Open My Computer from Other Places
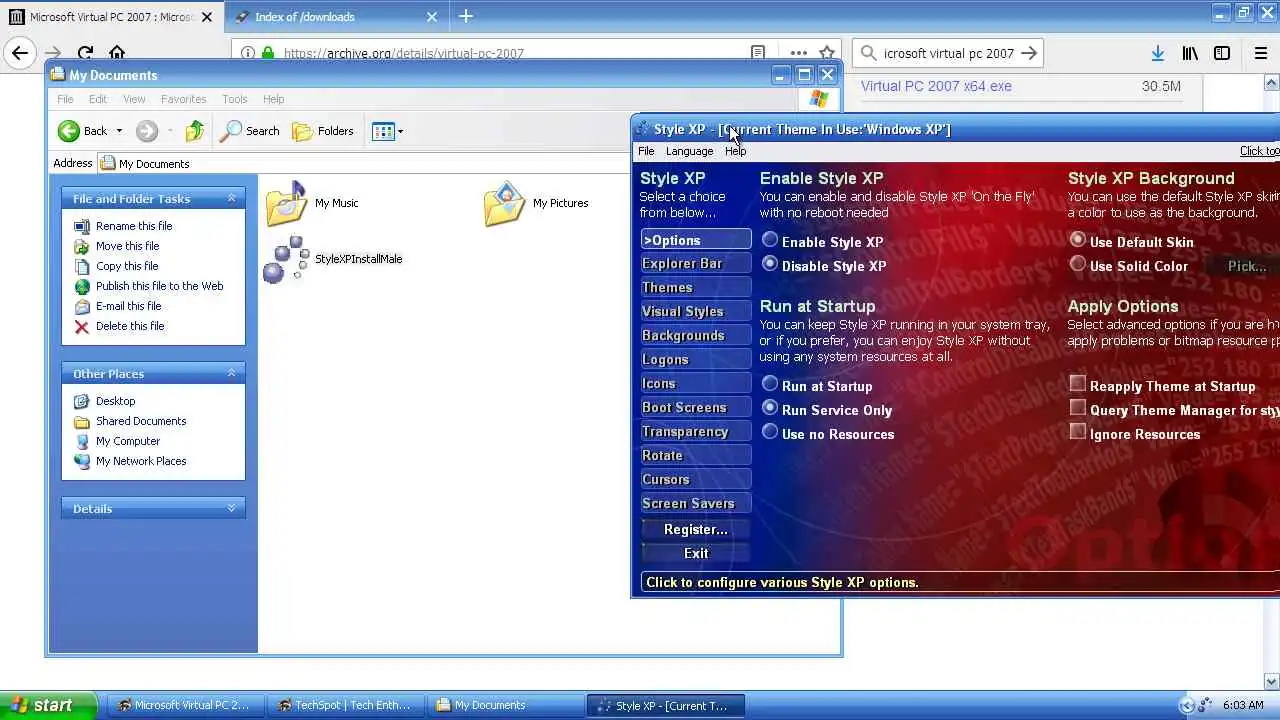1280x720 pixels. click(x=128, y=441)
